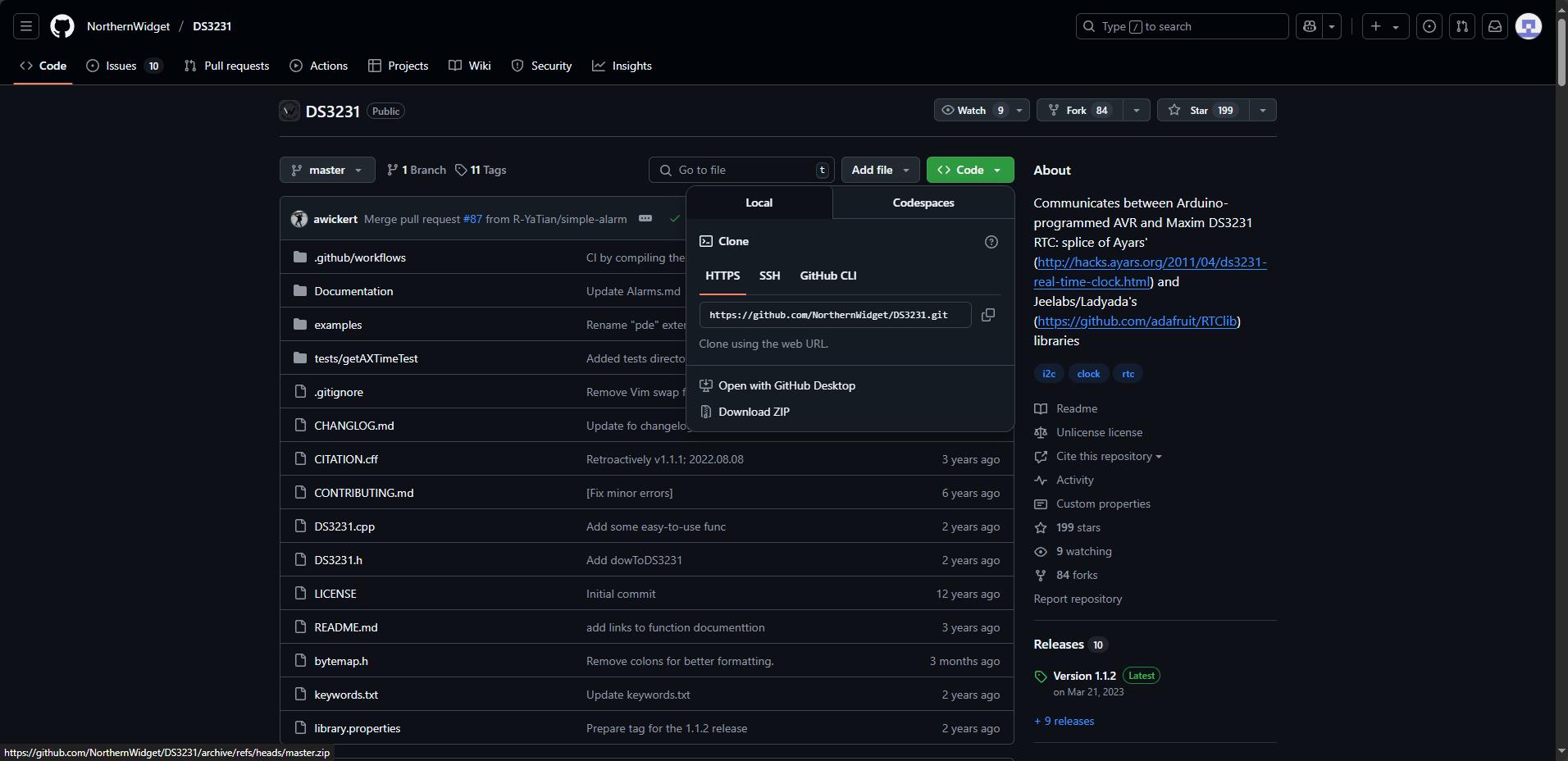Click Download ZIP
The width and height of the screenshot is (1568, 761).
(x=754, y=412)
